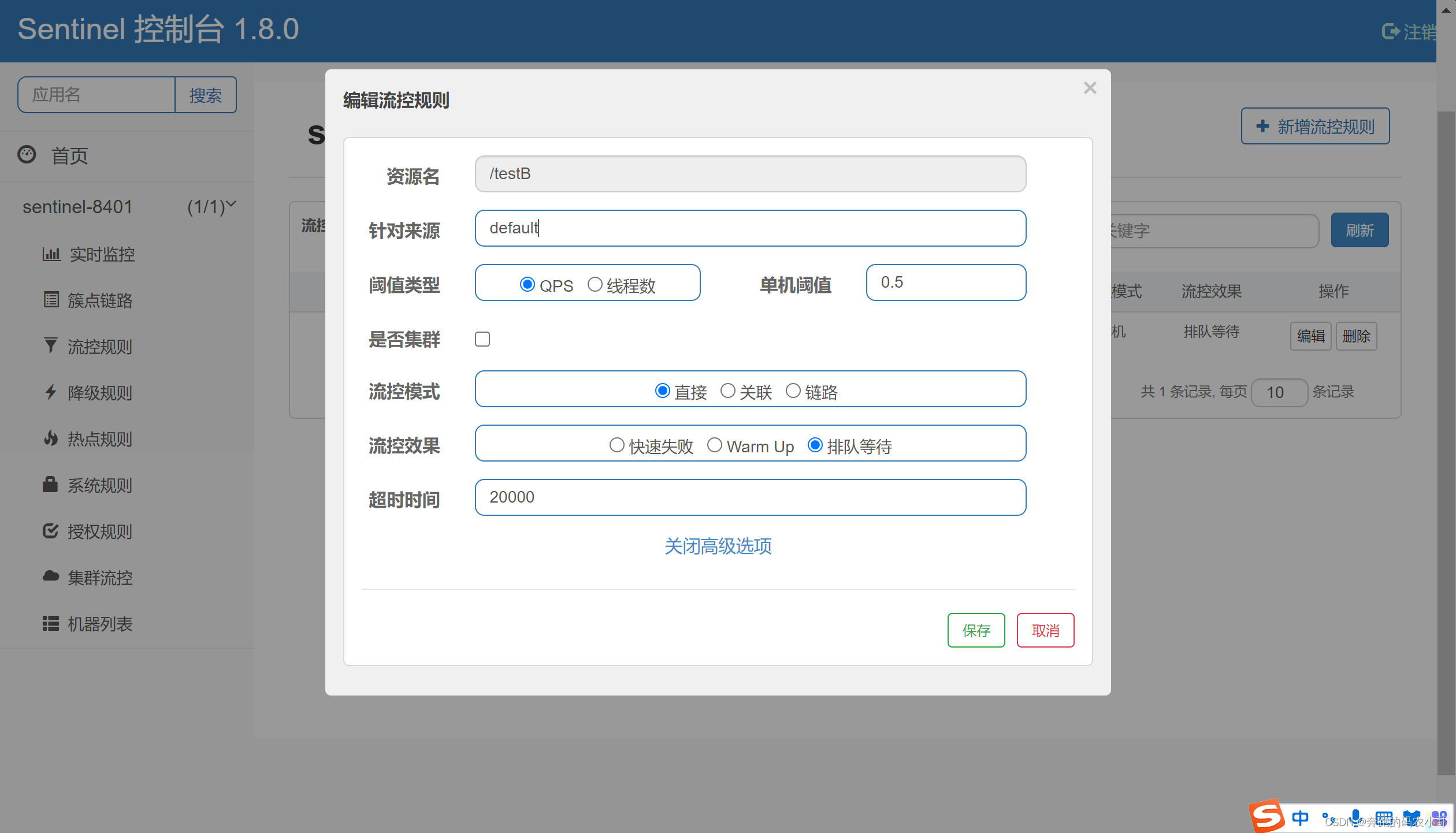Select the QPS threshold type radio
The height and width of the screenshot is (833, 1456).
coord(527,284)
